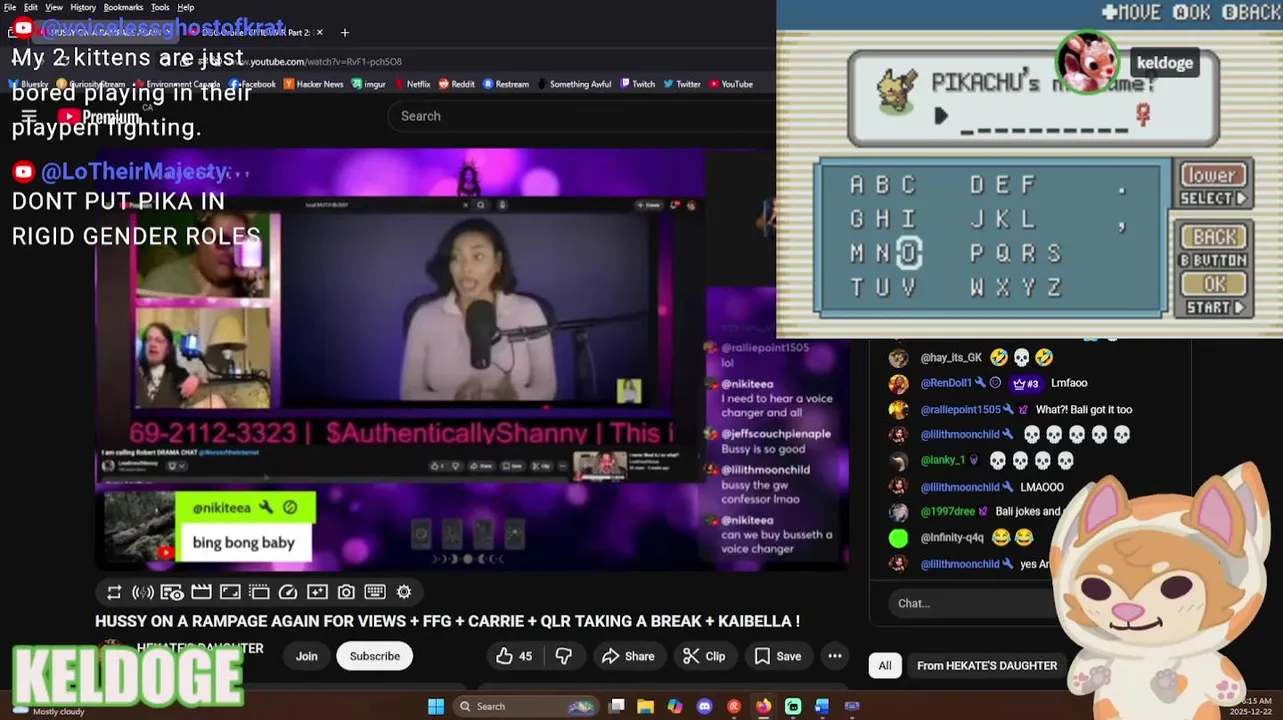
Task: Select letter A on game keyboard
Action: click(856, 185)
